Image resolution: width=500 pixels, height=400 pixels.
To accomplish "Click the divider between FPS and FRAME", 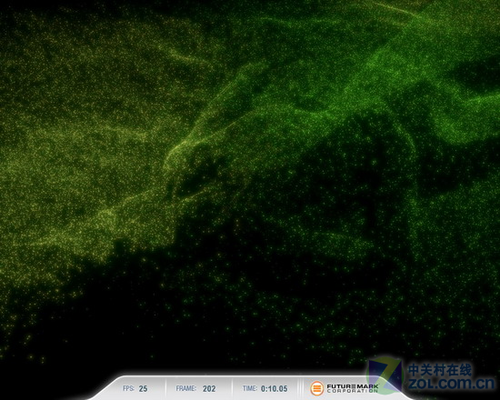I will pyautogui.click(x=165, y=388).
